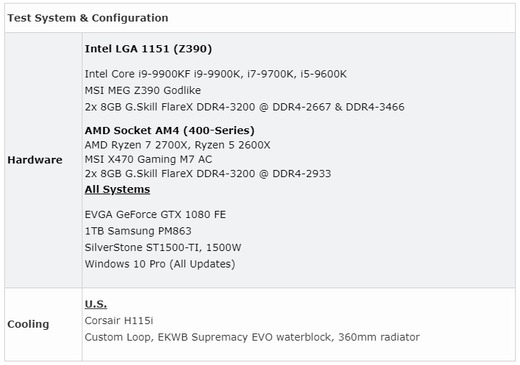Click the MSI MEG Z390 Godlike text
The height and width of the screenshot is (365, 520).
click(143, 91)
